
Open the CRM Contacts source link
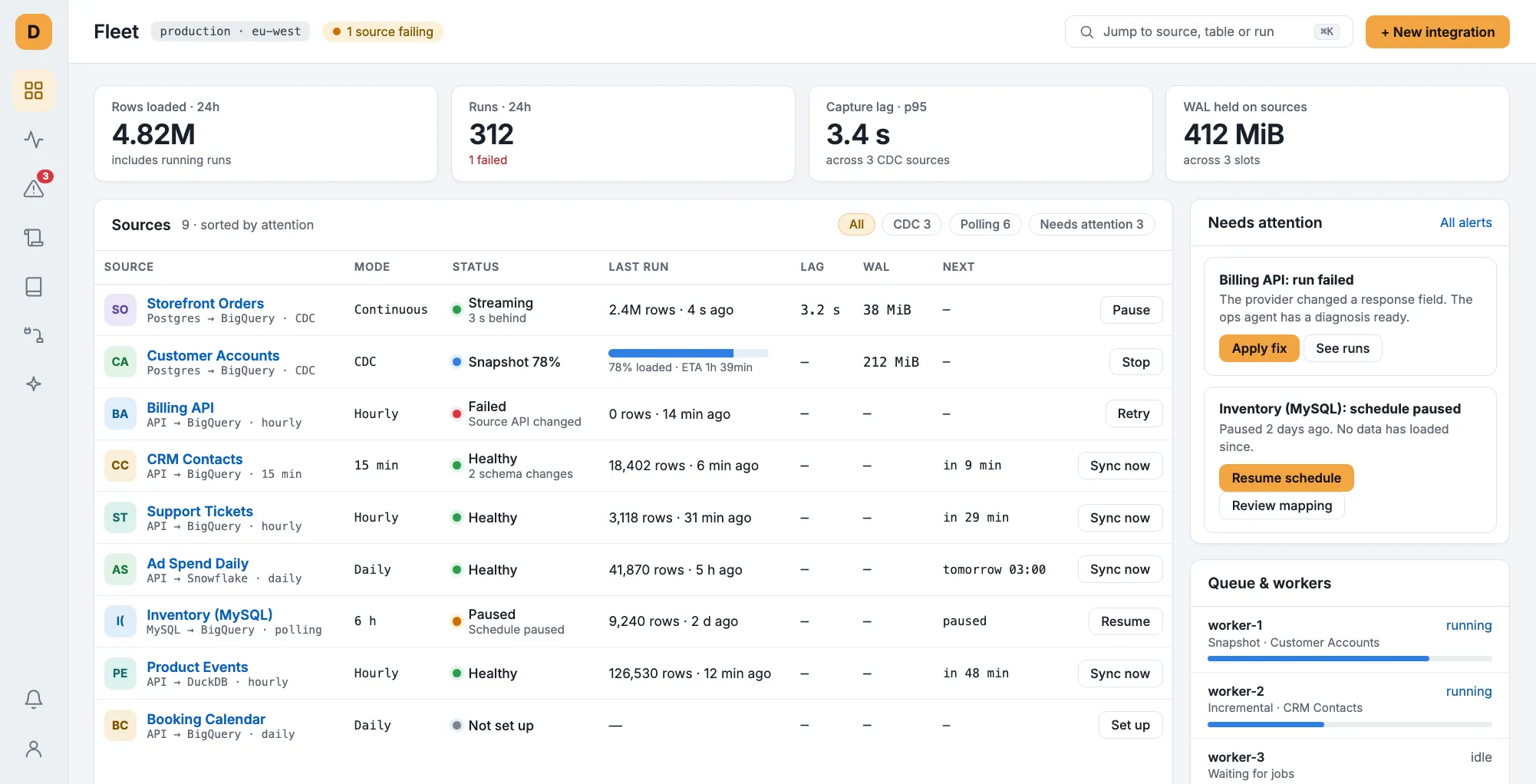[194, 459]
